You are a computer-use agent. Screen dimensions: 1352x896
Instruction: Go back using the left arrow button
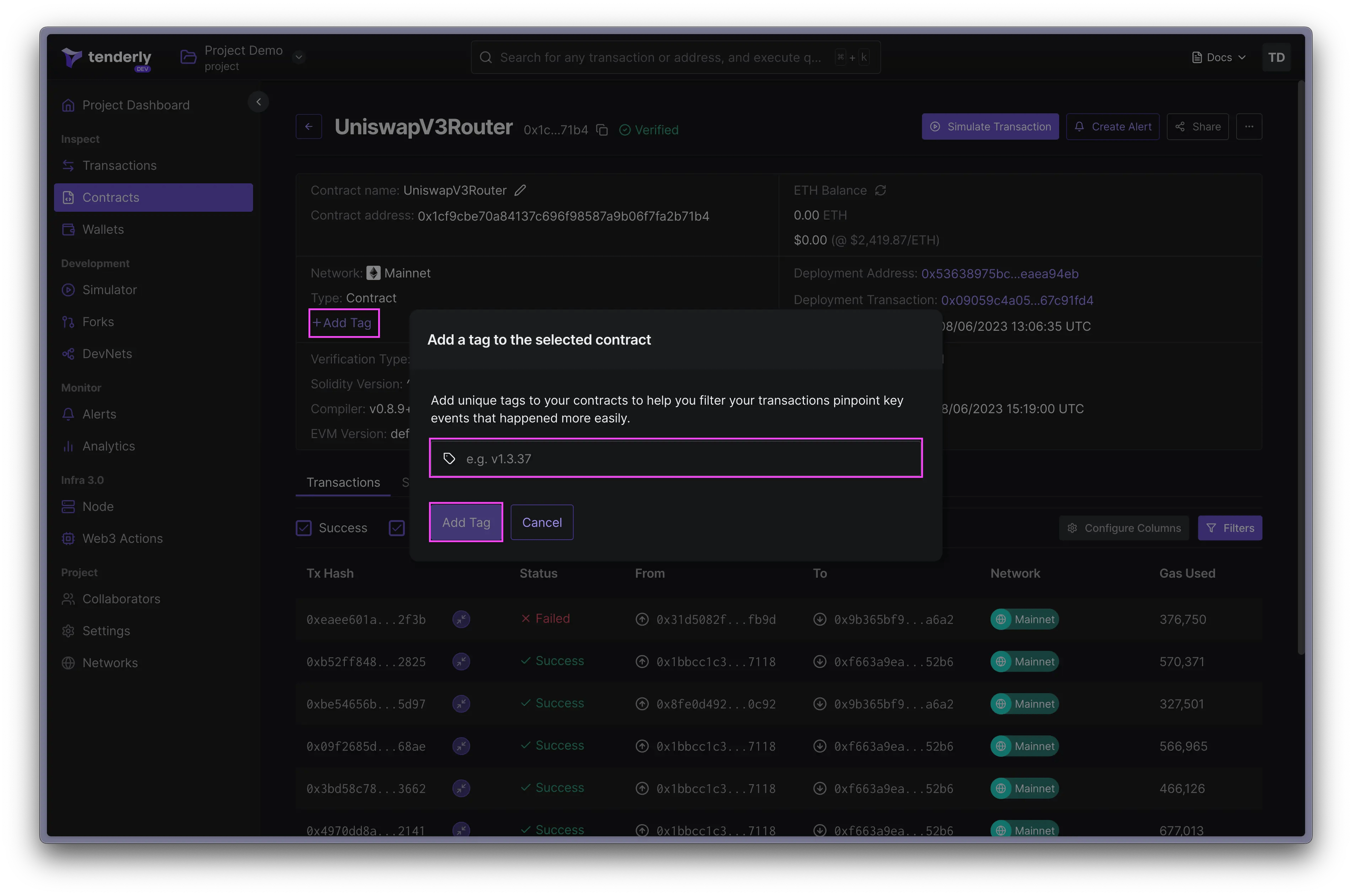309,127
